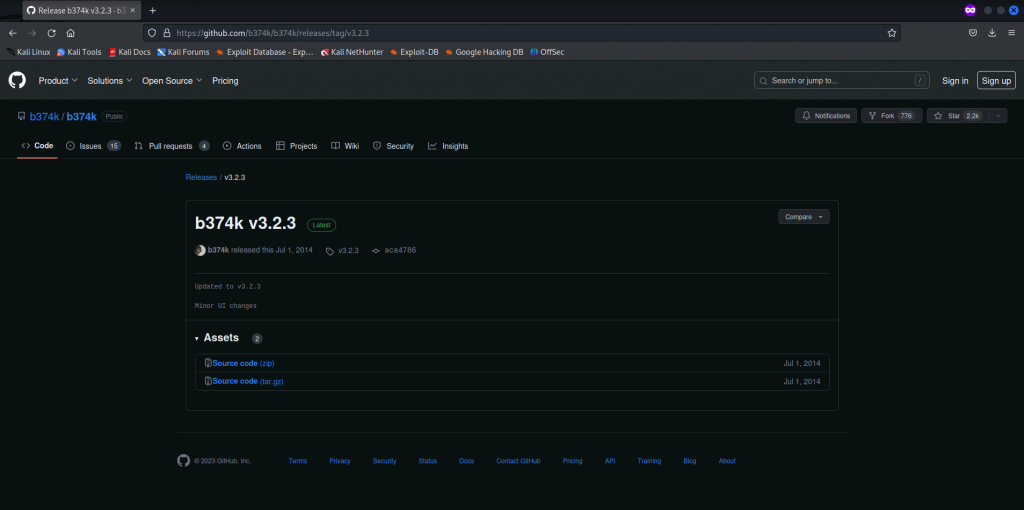The image size is (1024, 510).
Task: Open Google Hacking DB bookmark
Action: pos(485,52)
